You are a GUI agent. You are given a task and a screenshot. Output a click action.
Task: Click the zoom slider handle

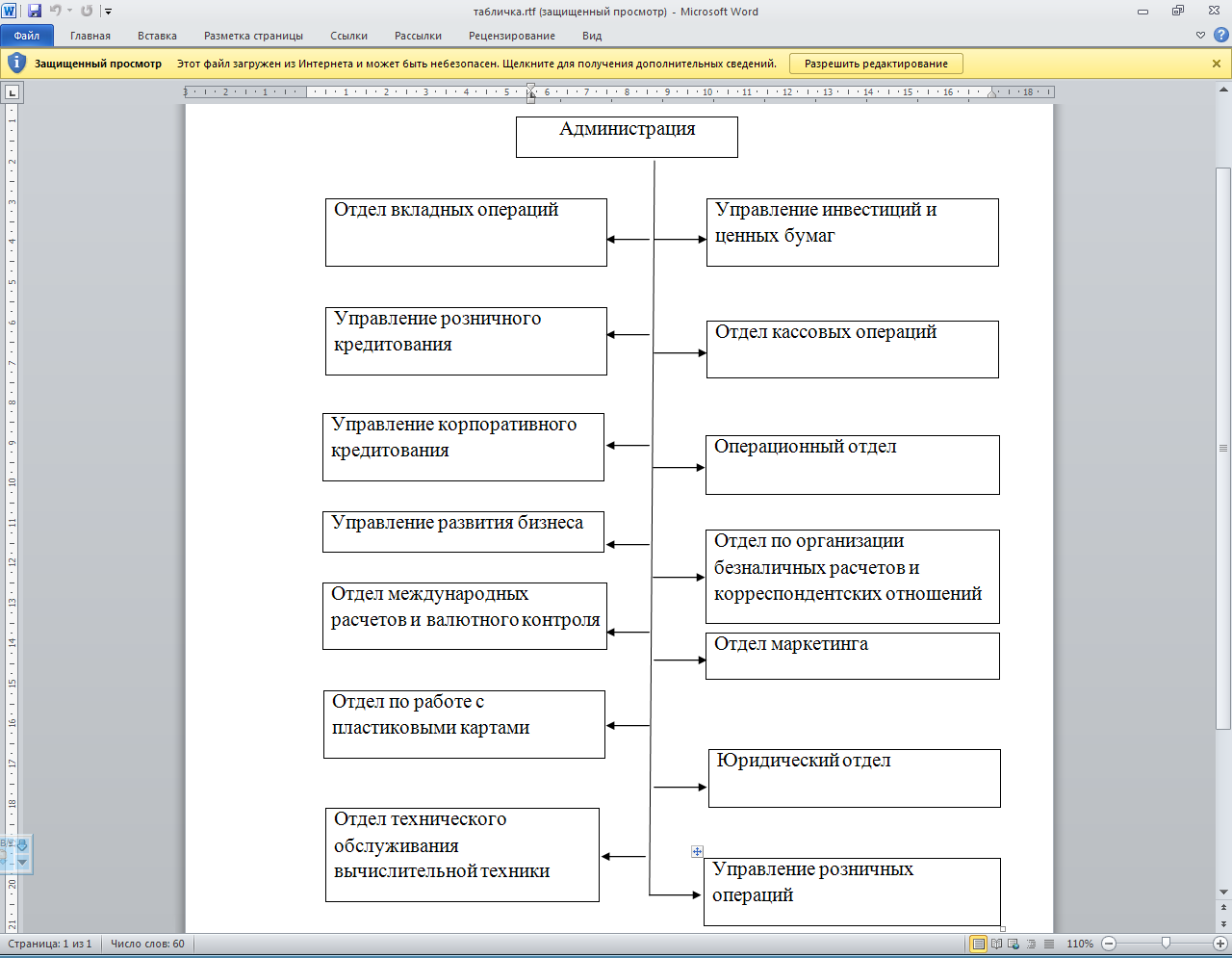1166,944
